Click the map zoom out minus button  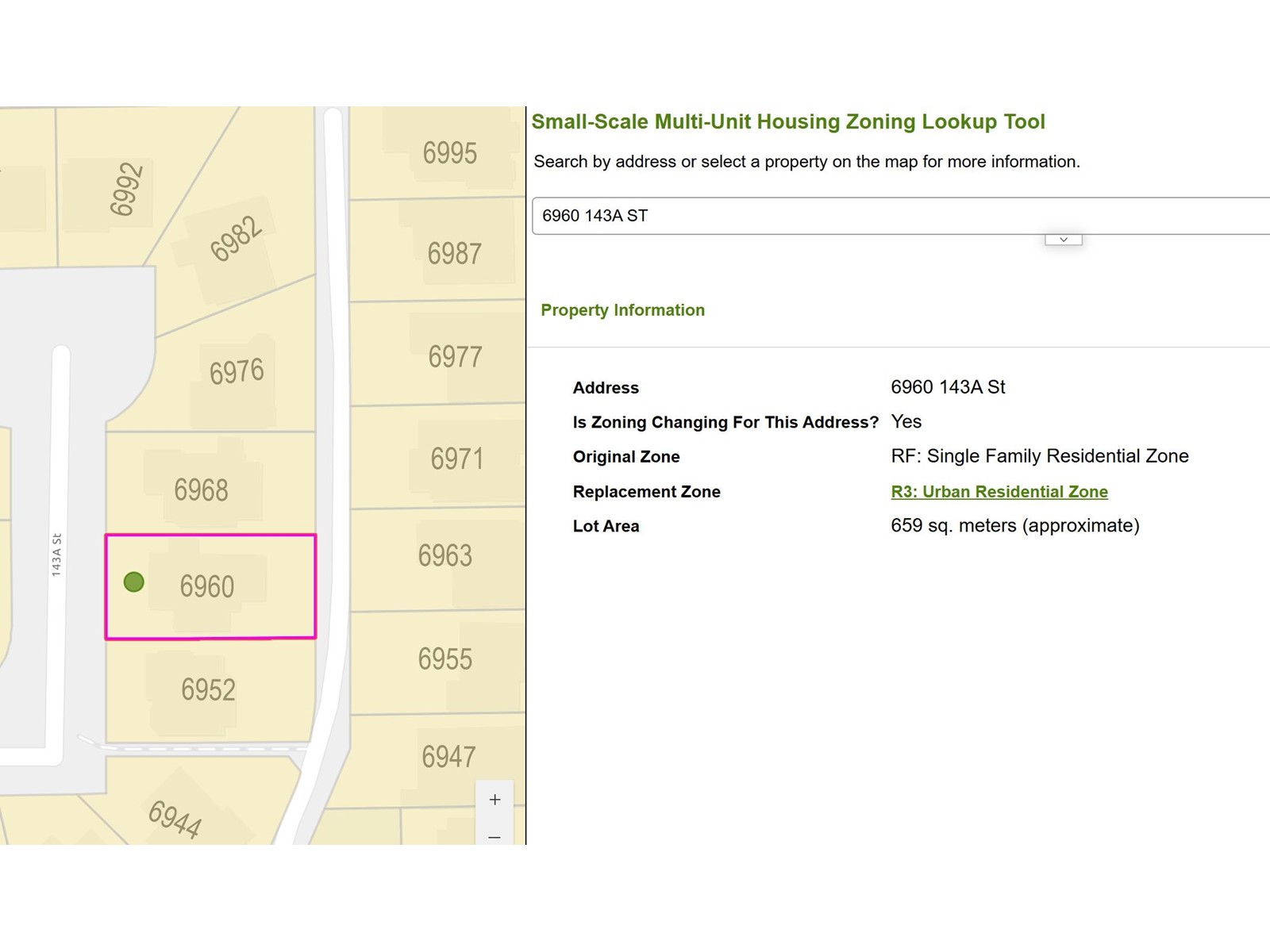(x=495, y=836)
